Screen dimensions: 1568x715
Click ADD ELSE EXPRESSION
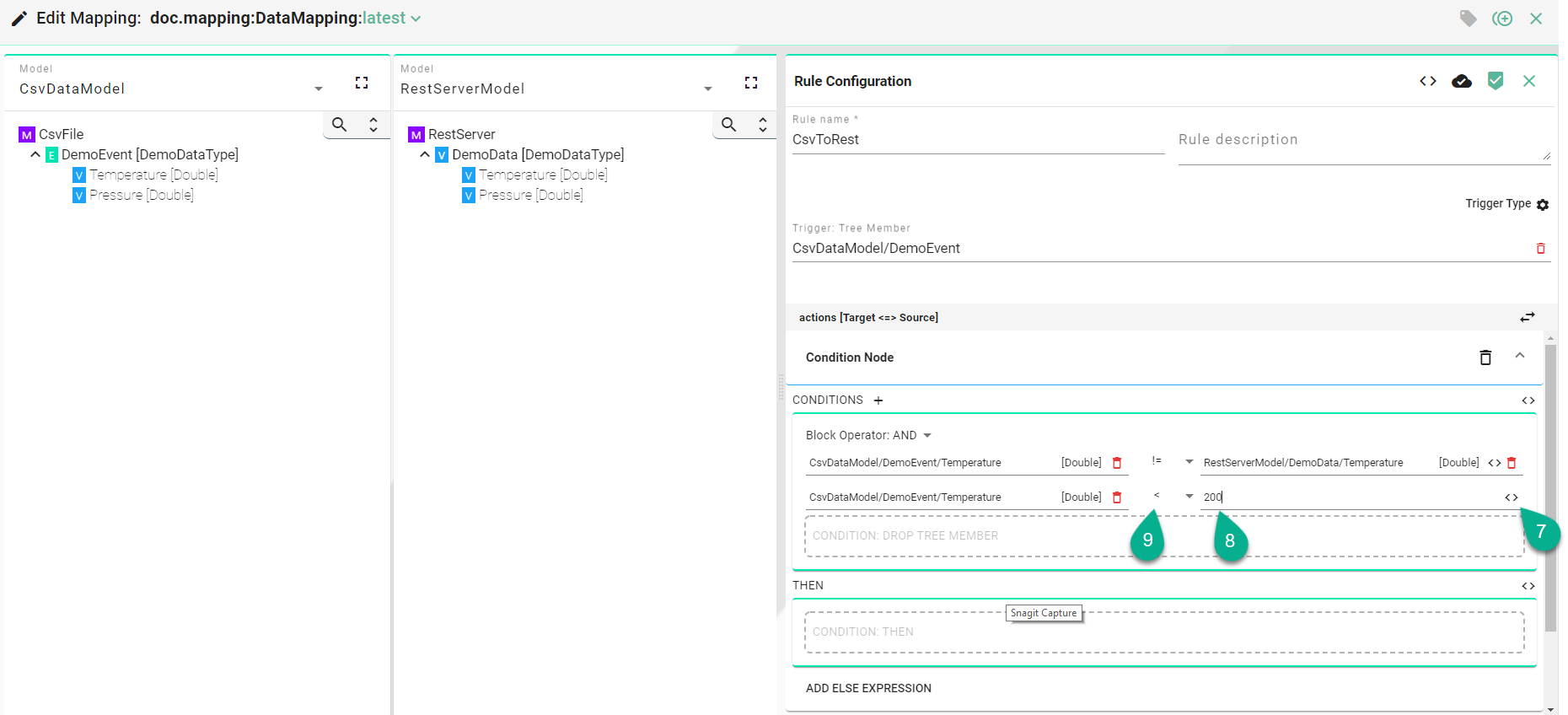(x=868, y=688)
